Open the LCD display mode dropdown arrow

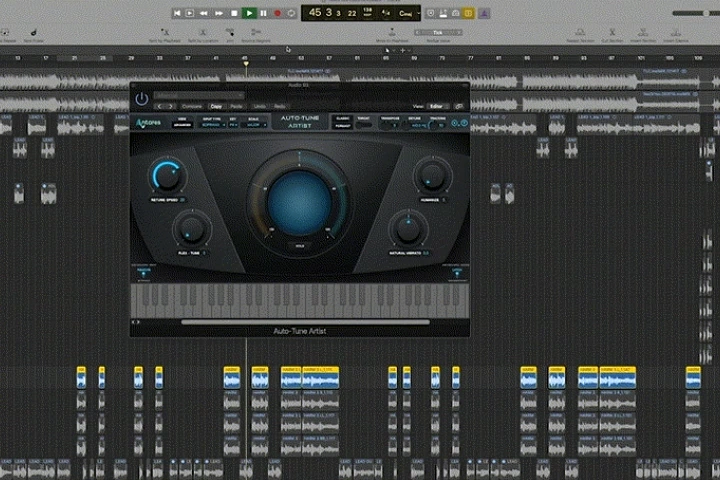tap(418, 13)
